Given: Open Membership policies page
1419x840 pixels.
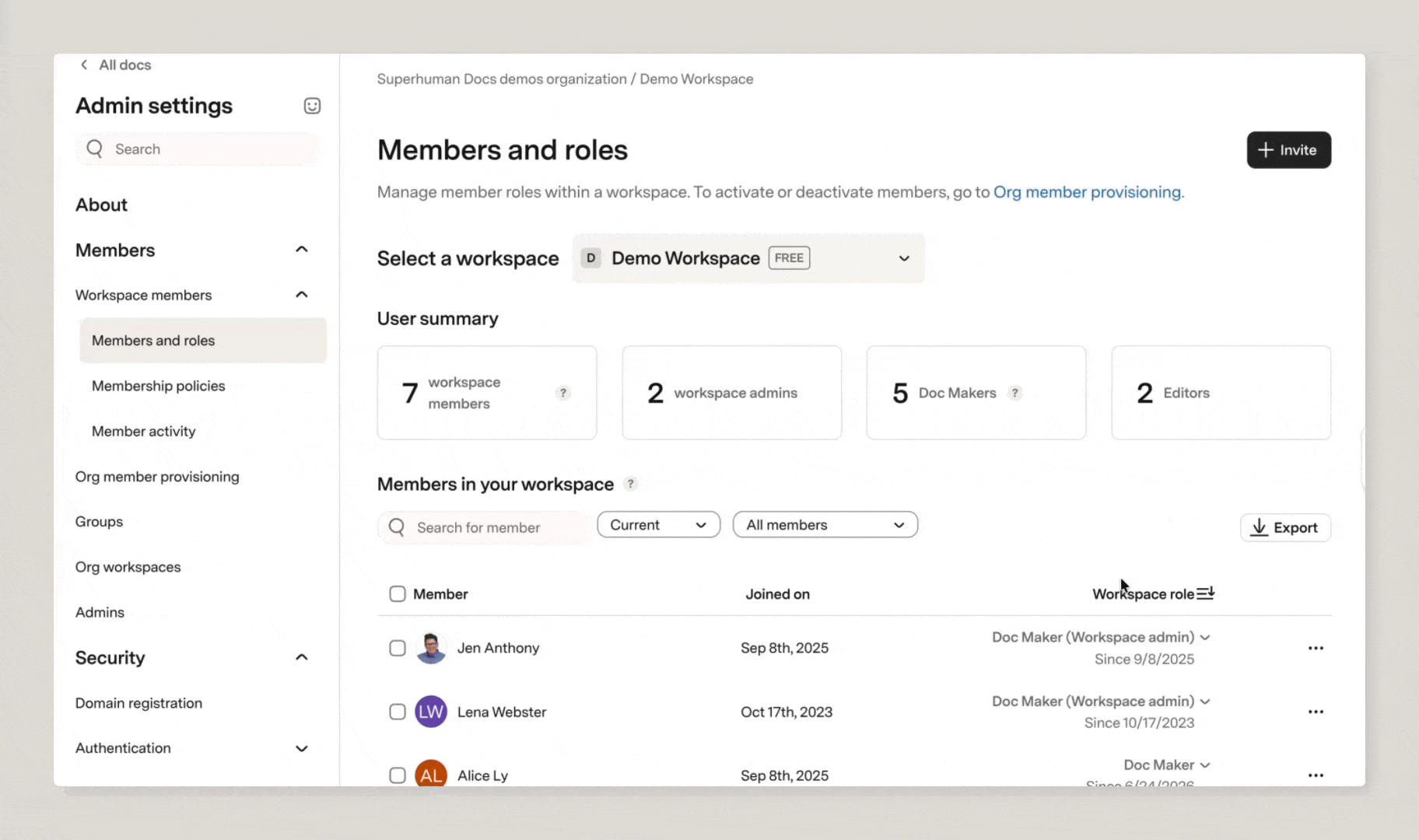Looking at the screenshot, I should coord(158,386).
